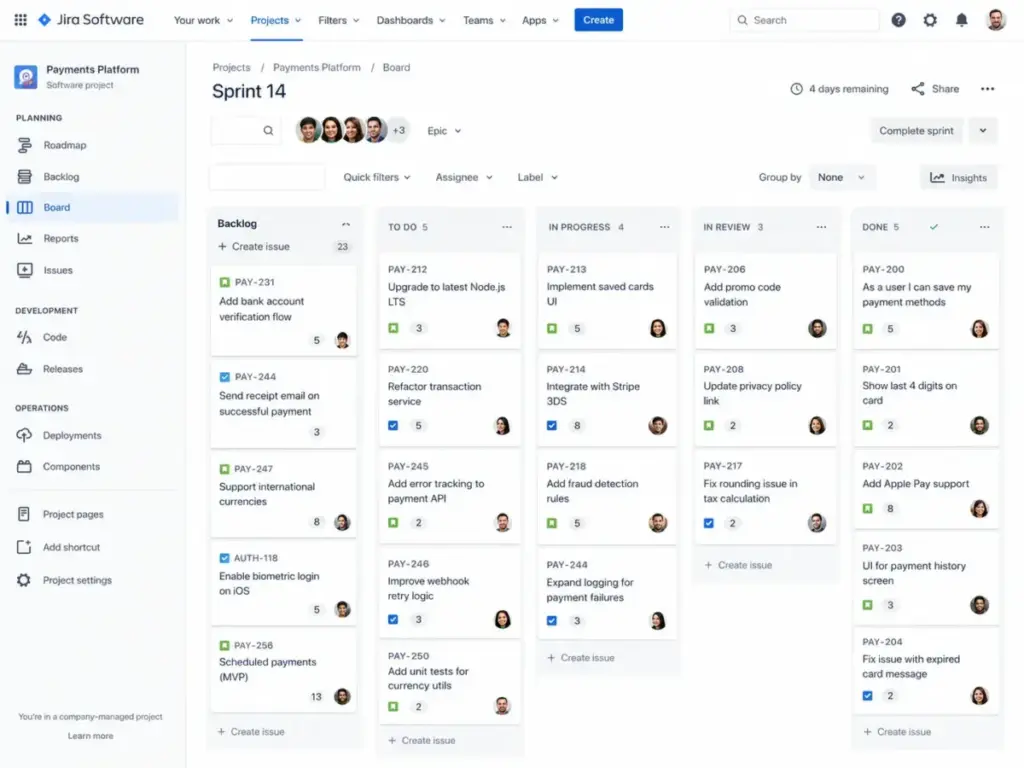Viewport: 1024px width, 768px height.
Task: Click the Components sidebar icon
Action: pos(24,466)
